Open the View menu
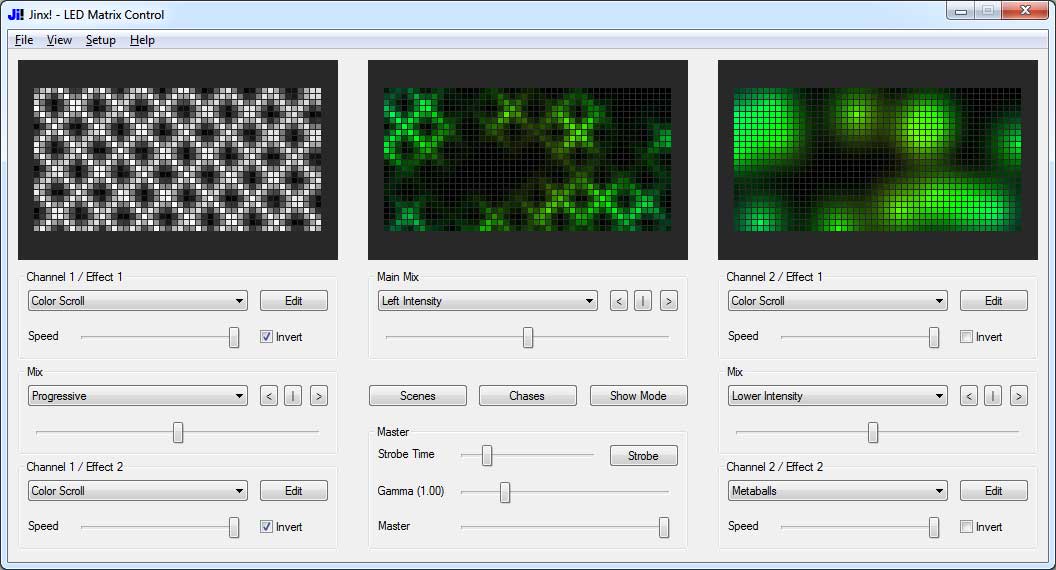 coord(59,40)
